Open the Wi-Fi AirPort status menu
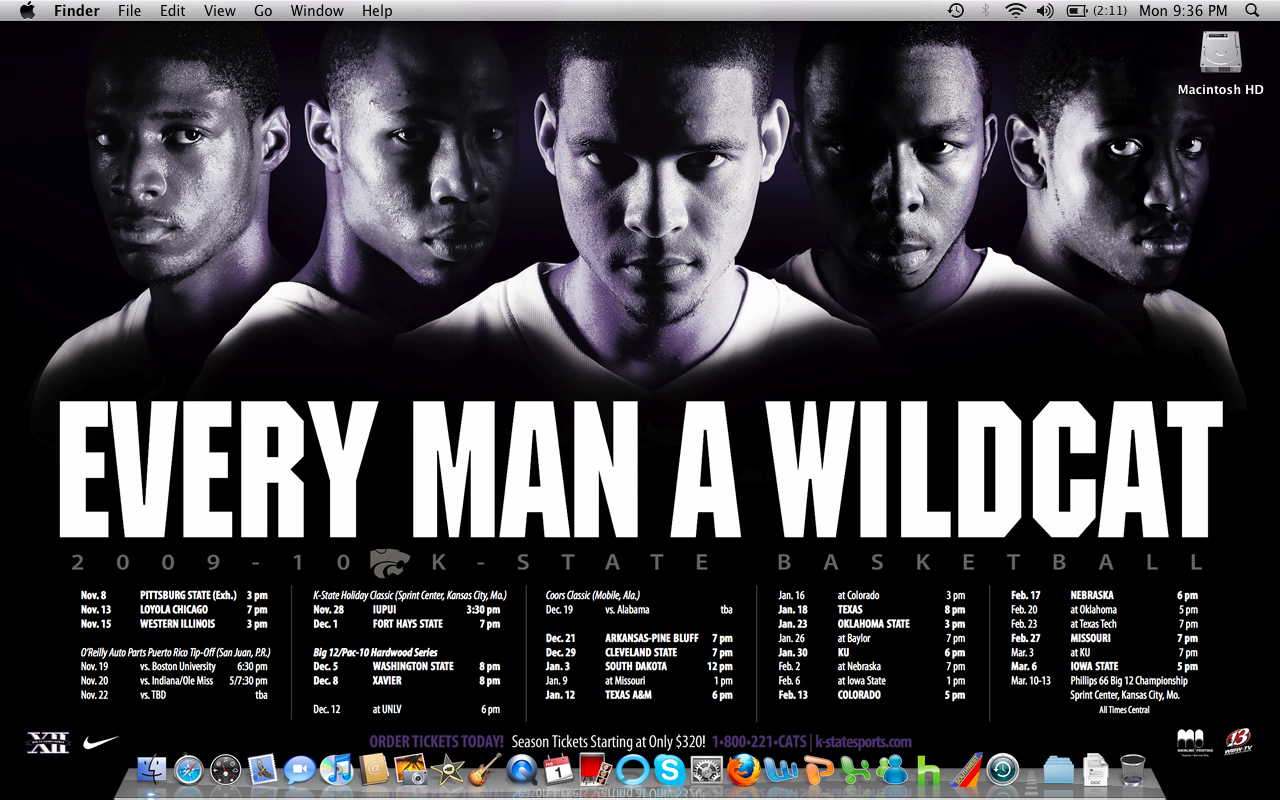Image resolution: width=1280 pixels, height=800 pixels. click(x=1016, y=11)
